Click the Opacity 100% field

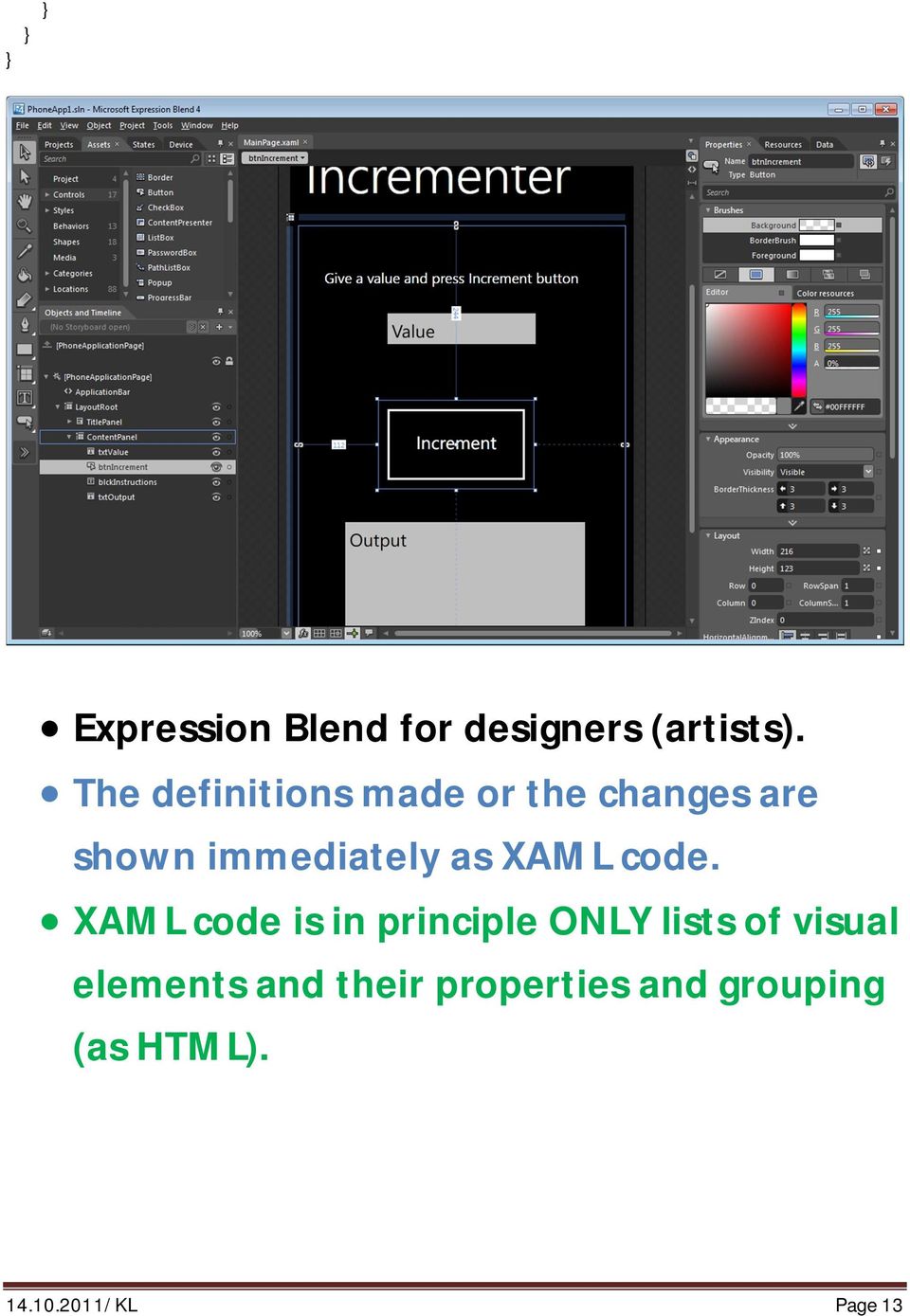[x=825, y=455]
